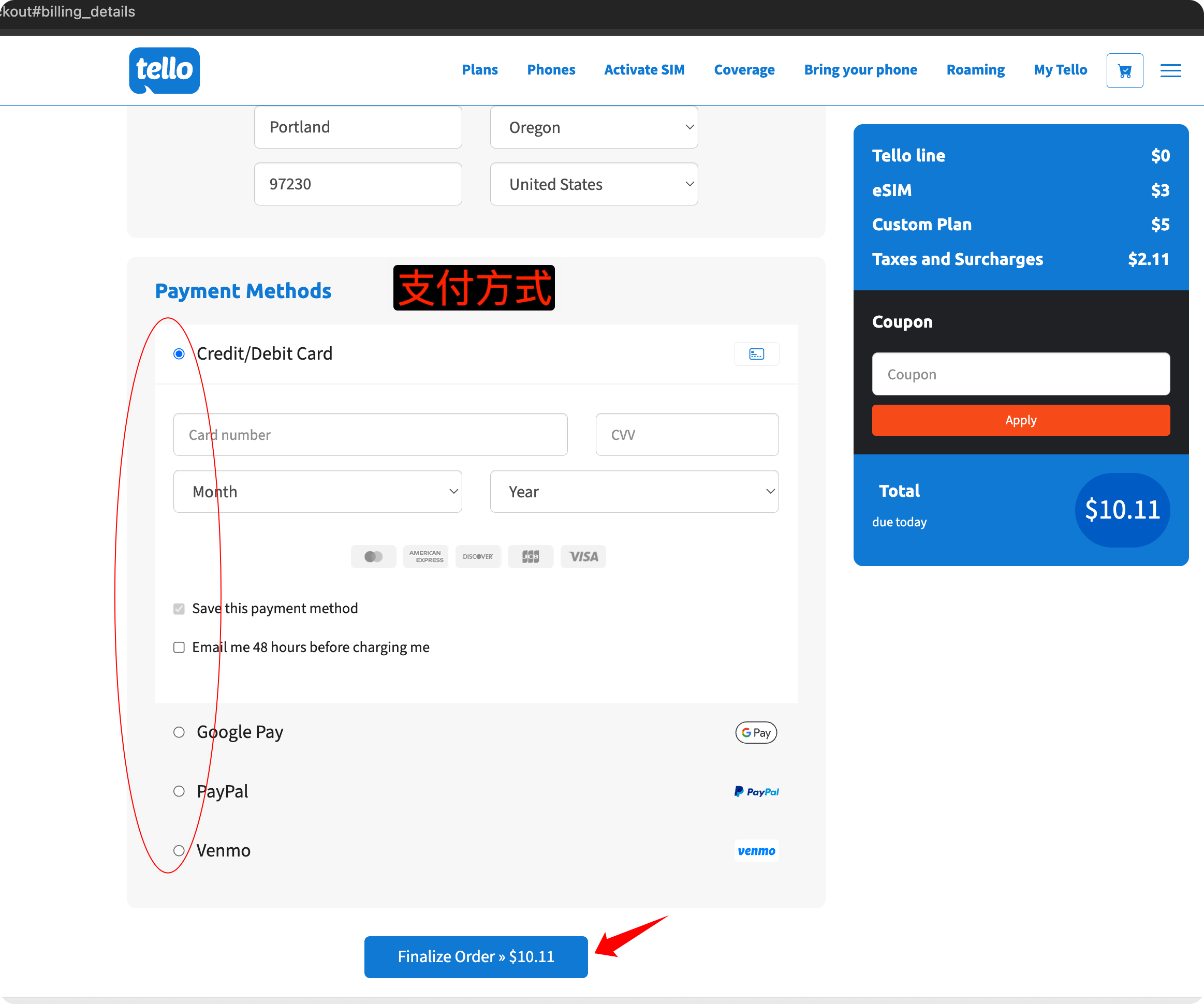
Task: Open the Activate SIM page
Action: coord(644,69)
